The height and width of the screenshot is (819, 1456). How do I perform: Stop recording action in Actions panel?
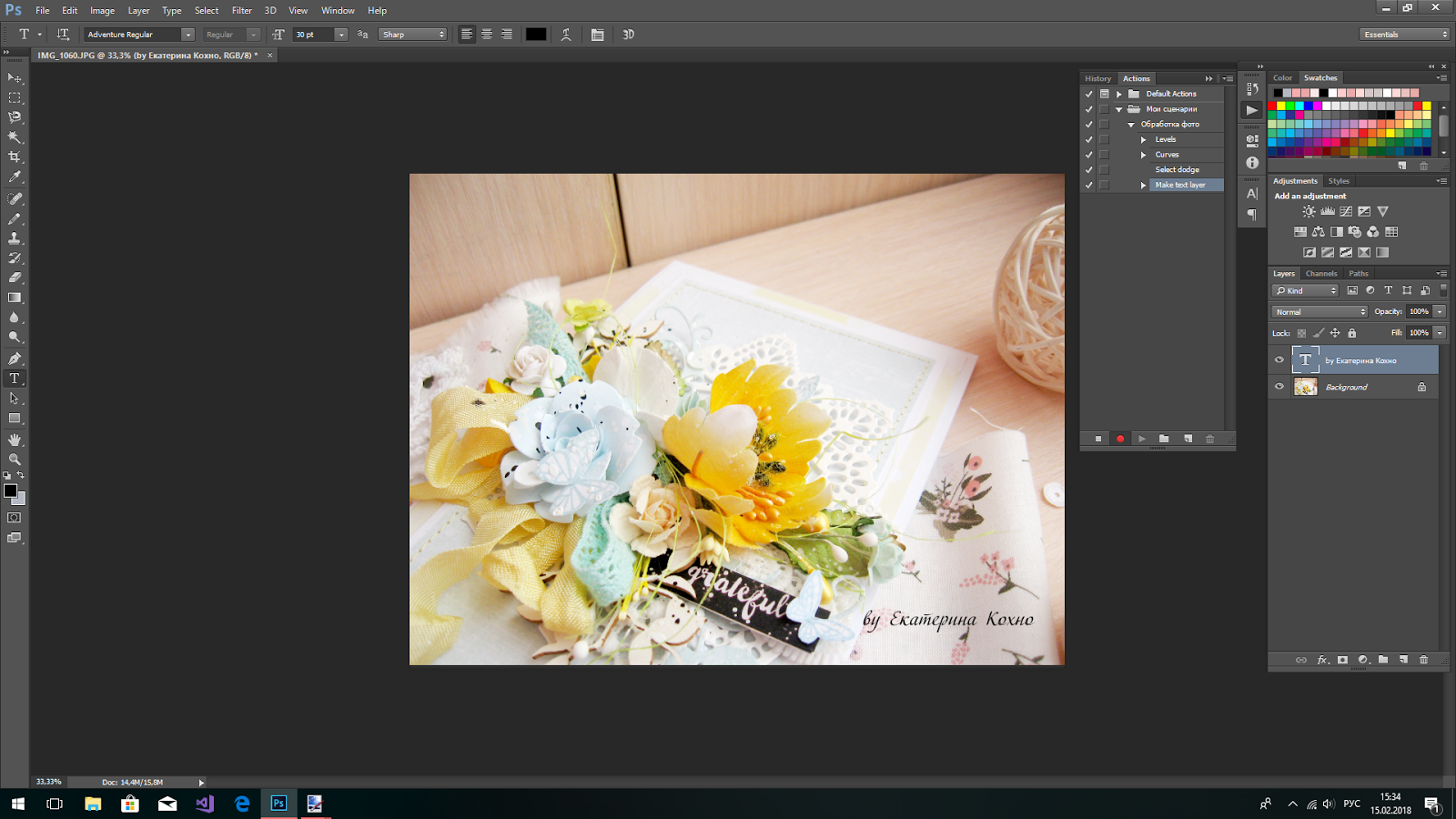(x=1098, y=439)
